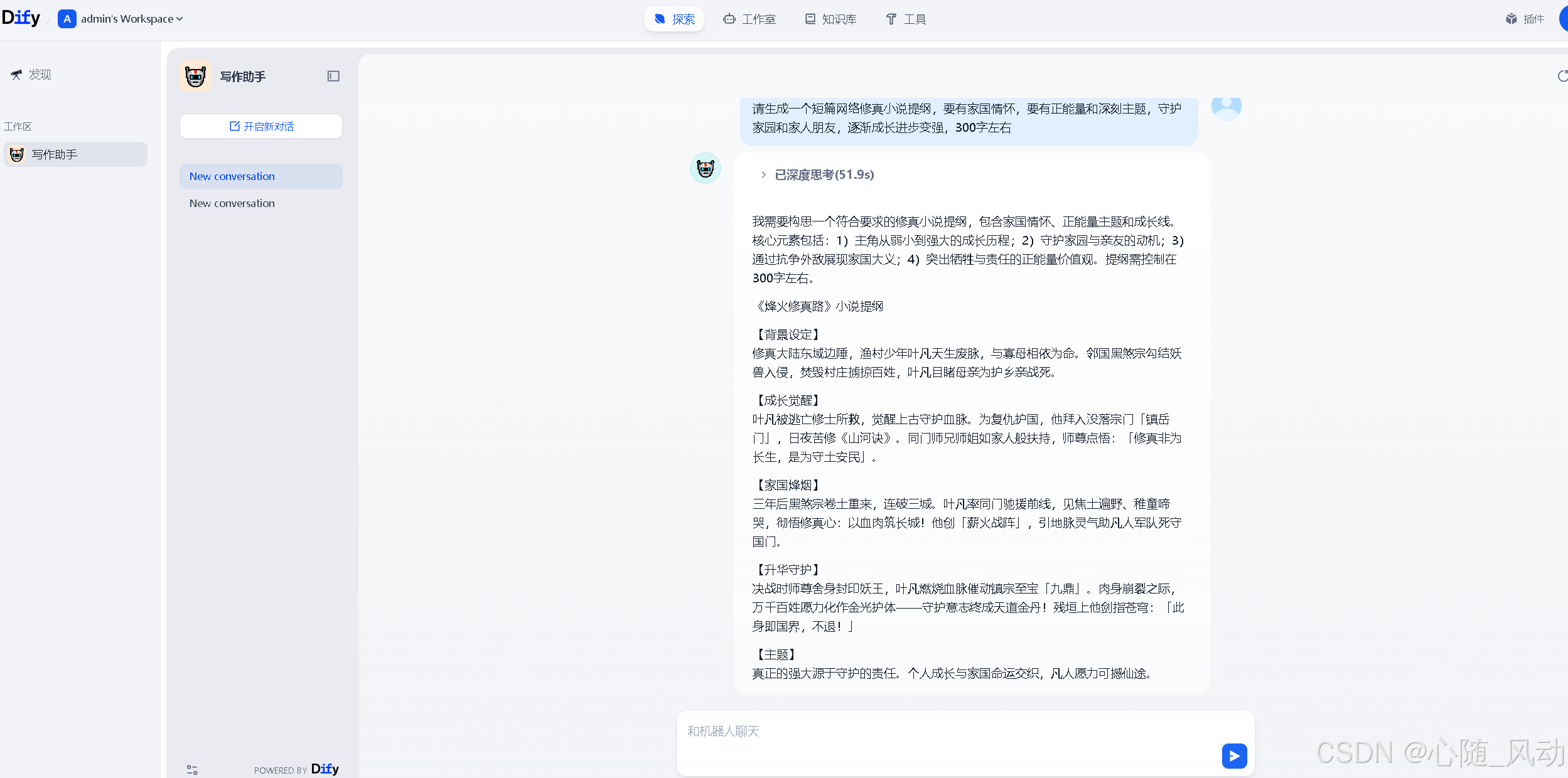Image resolution: width=1568 pixels, height=778 pixels.
Task: Open the 工作室 tab
Action: [x=749, y=19]
